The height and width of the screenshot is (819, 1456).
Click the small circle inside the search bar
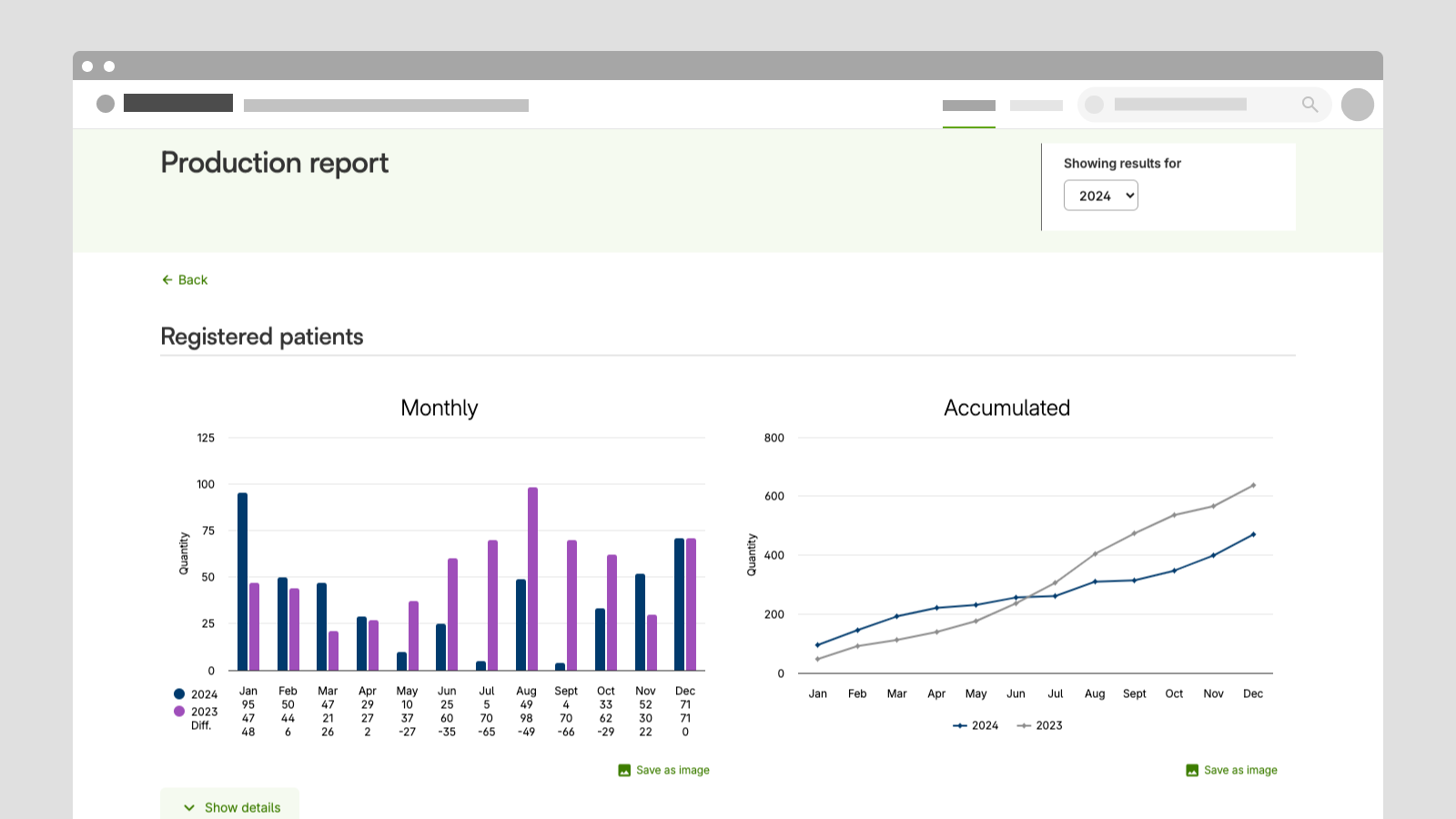point(1095,105)
